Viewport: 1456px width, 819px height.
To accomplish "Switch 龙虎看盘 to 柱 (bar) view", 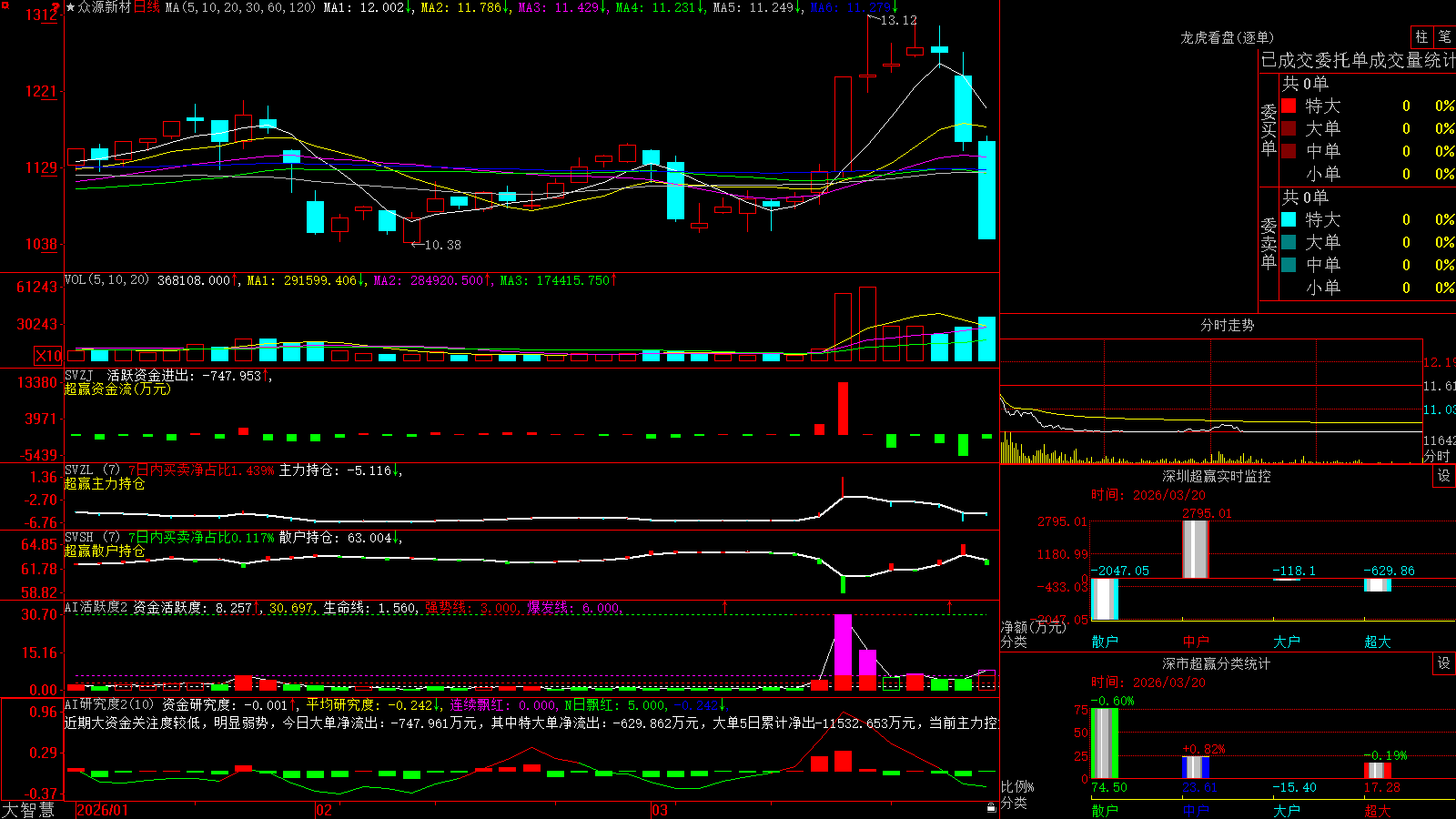I will (1421, 36).
